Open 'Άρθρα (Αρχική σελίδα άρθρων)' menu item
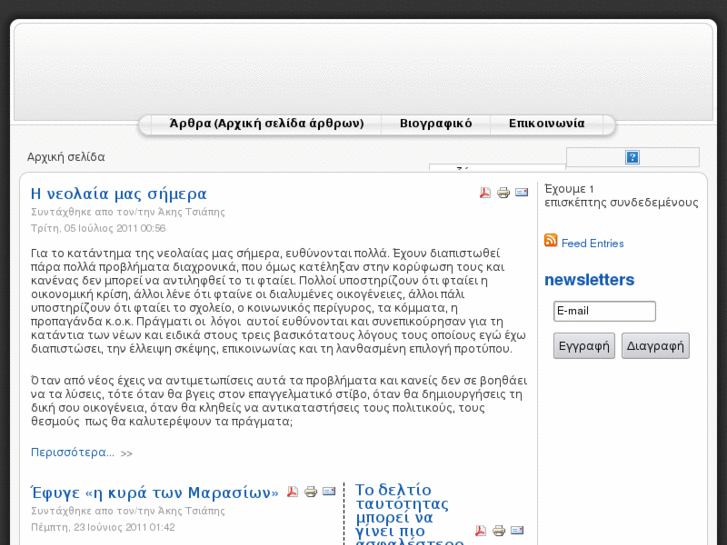This screenshot has height=545, width=727. pyautogui.click(x=267, y=123)
